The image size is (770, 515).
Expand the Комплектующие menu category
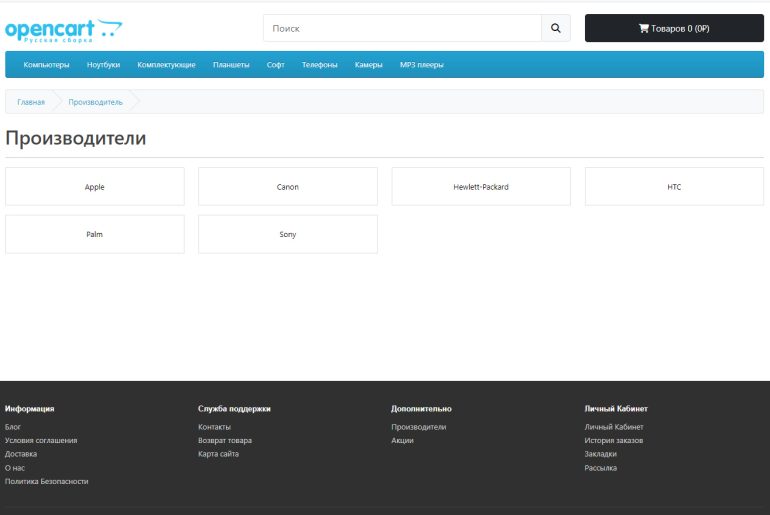coord(166,65)
